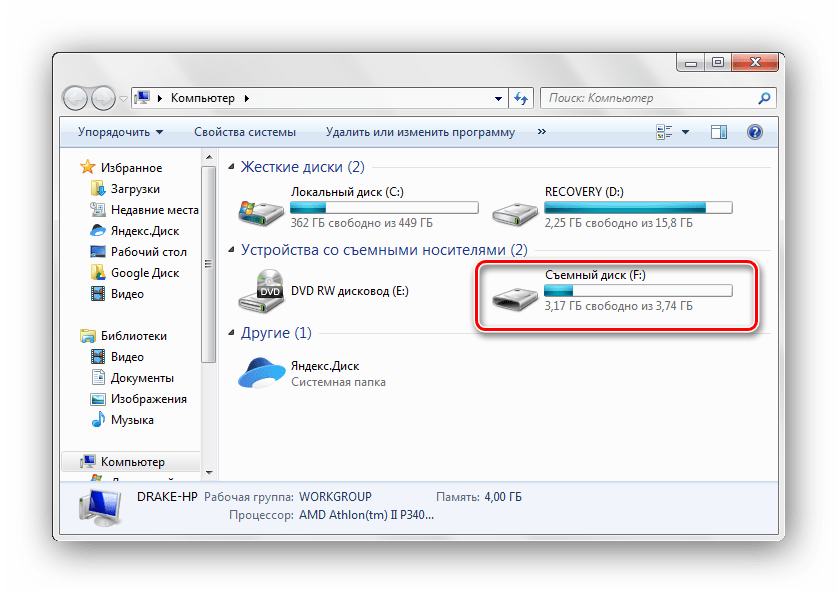Click the Документы library icon
Screen dimensions: 838x594
point(98,377)
